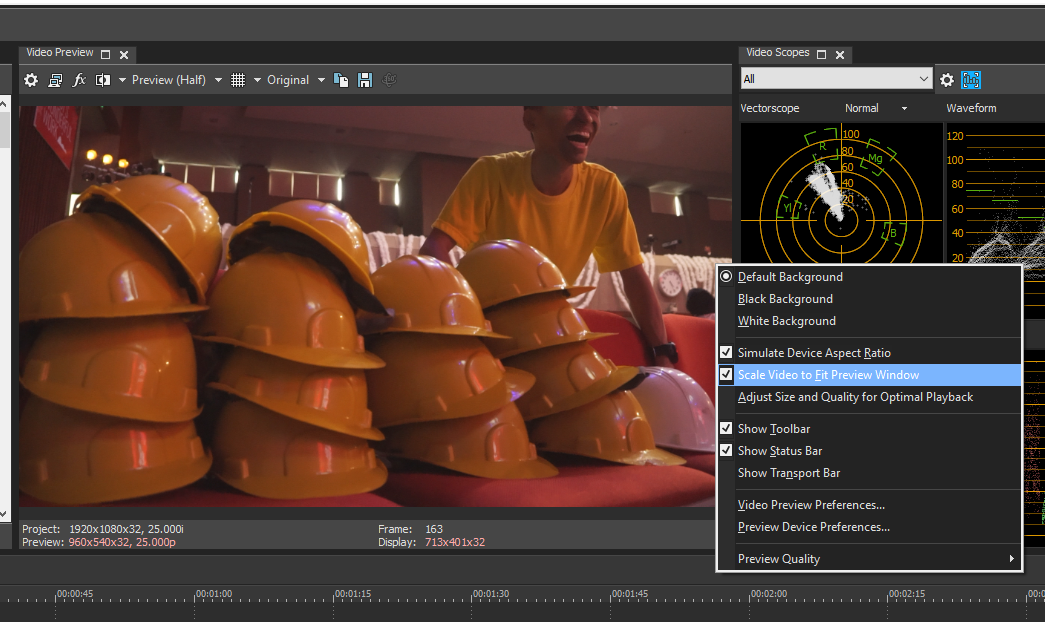1045x622 pixels.
Task: Open Video Preview Preferences...
Action: point(811,505)
